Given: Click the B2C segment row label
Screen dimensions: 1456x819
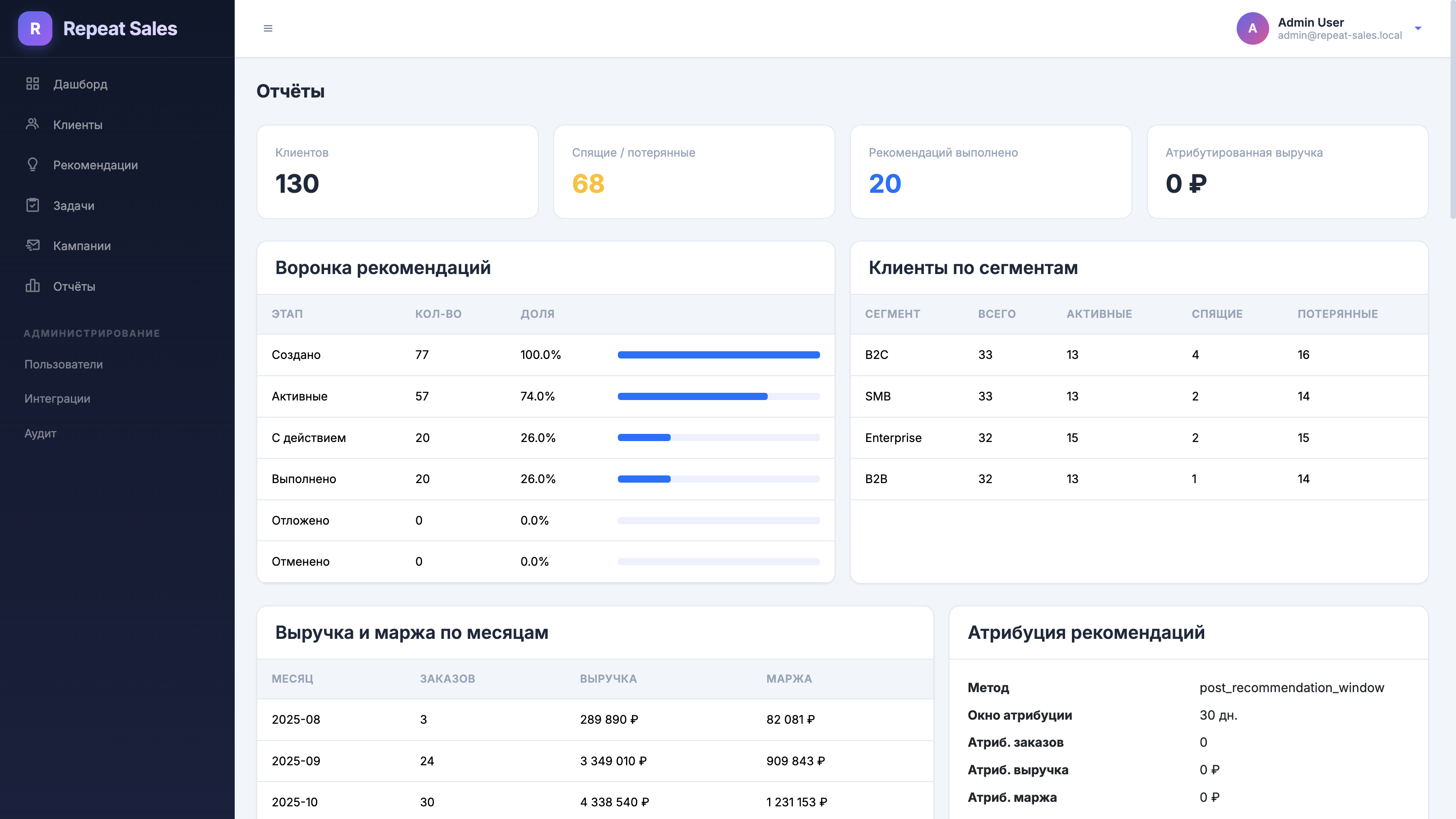Looking at the screenshot, I should (x=876, y=355).
